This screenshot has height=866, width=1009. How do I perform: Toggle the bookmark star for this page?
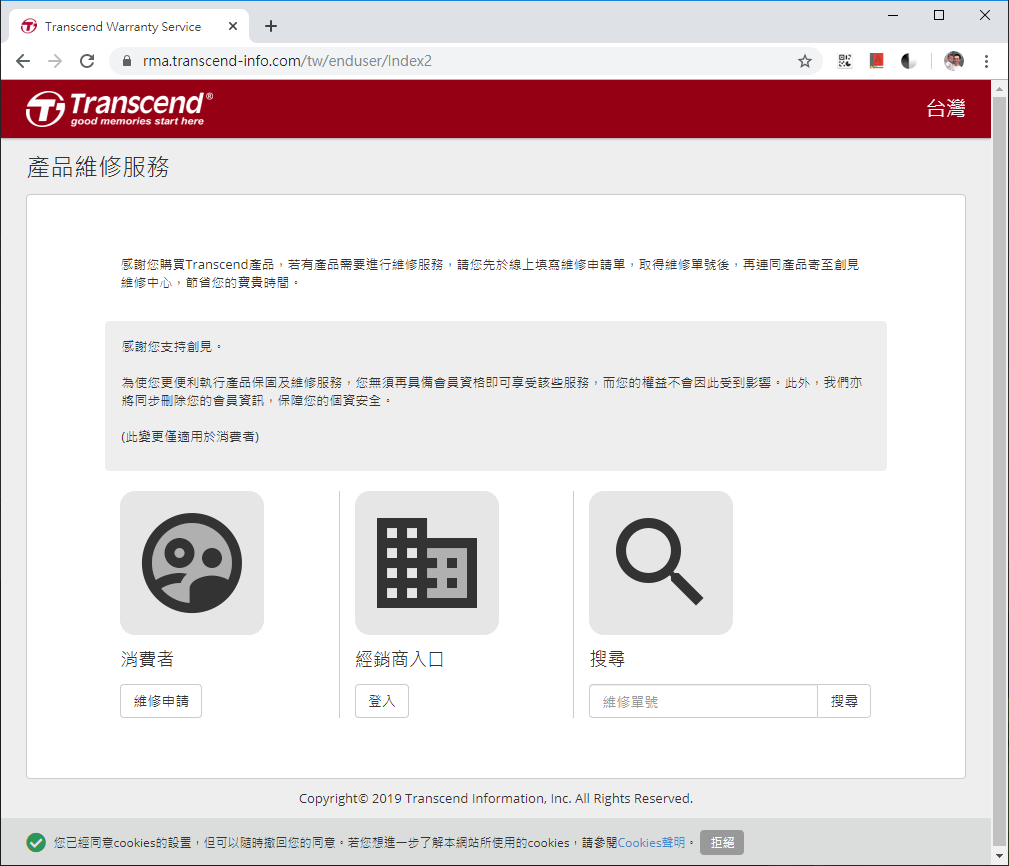805,61
